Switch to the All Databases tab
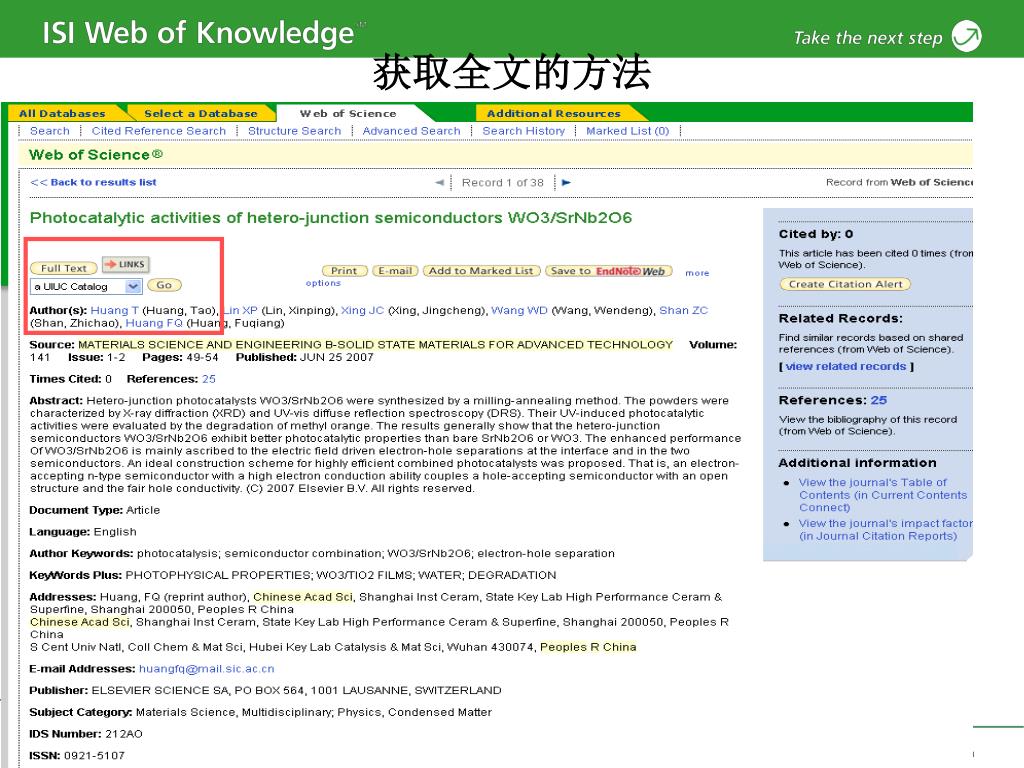 (62, 114)
